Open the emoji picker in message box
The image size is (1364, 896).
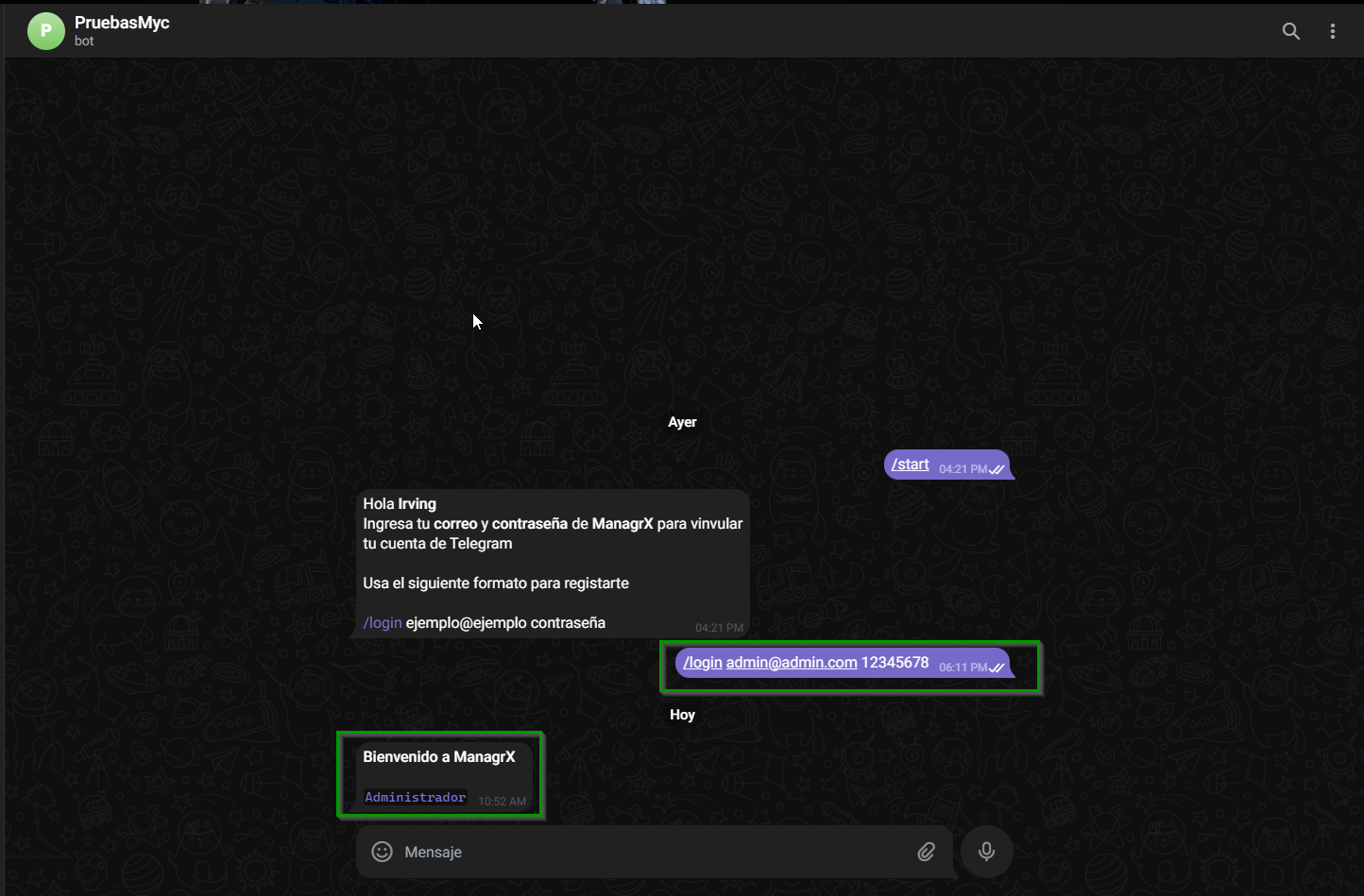[382, 852]
